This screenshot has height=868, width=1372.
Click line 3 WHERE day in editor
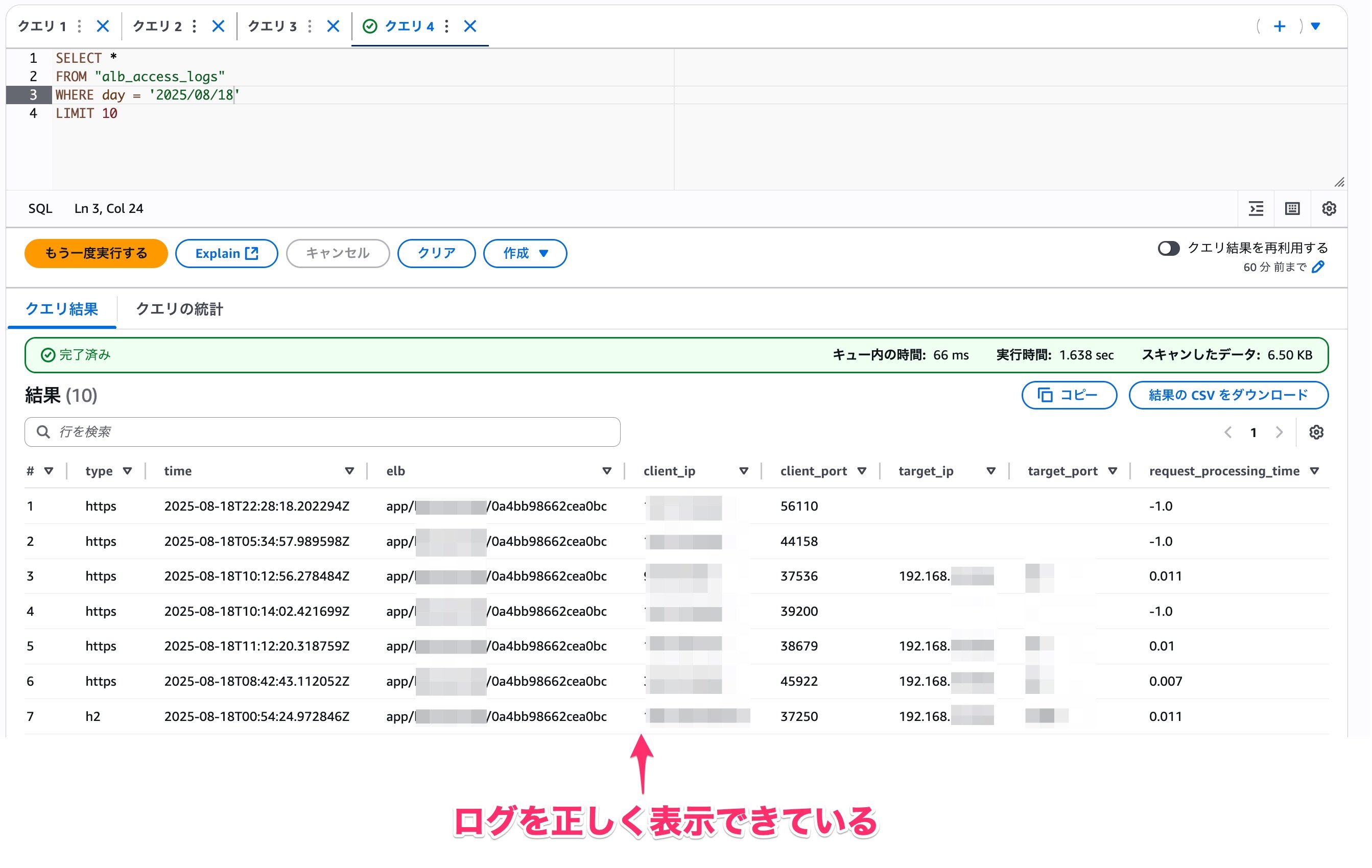pyautogui.click(x=147, y=95)
